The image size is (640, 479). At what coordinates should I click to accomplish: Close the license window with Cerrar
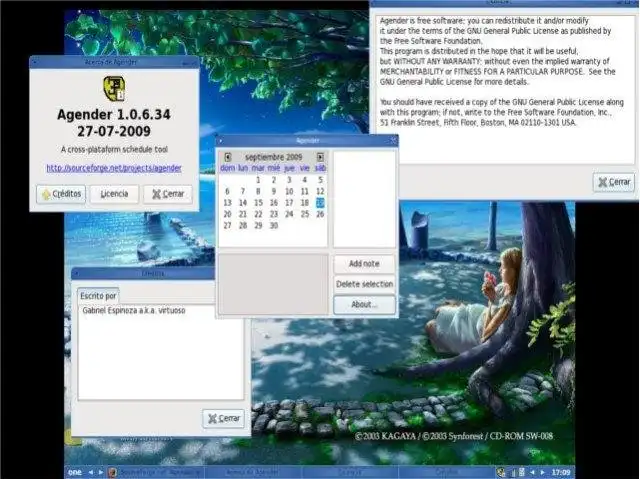pos(614,182)
